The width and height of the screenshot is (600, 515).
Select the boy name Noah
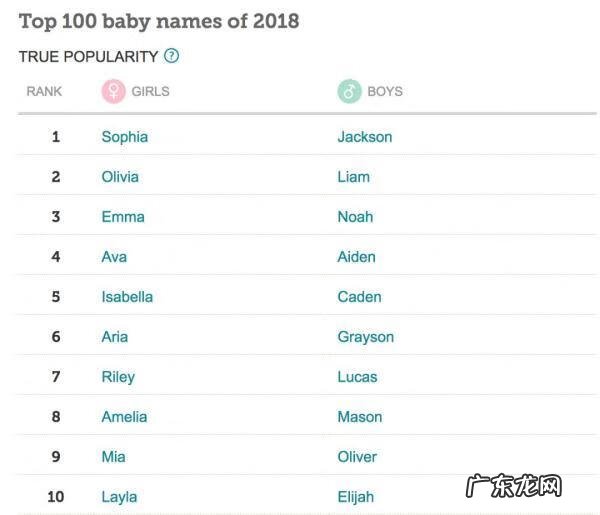tap(355, 217)
